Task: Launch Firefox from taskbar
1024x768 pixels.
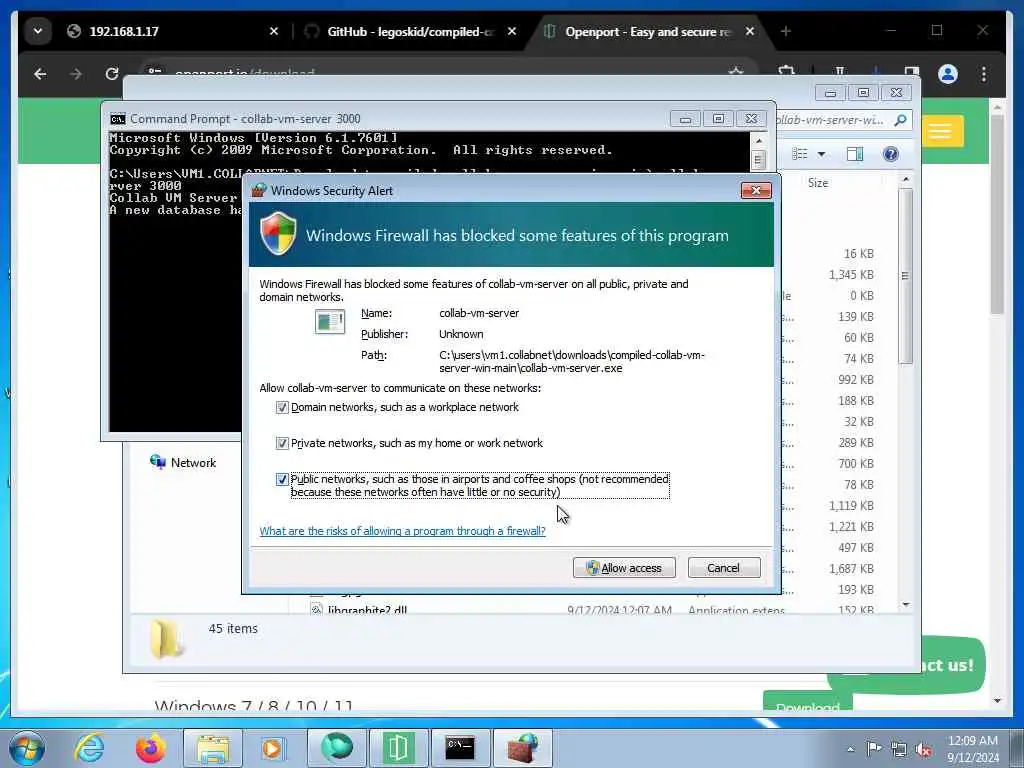Action: [151, 748]
